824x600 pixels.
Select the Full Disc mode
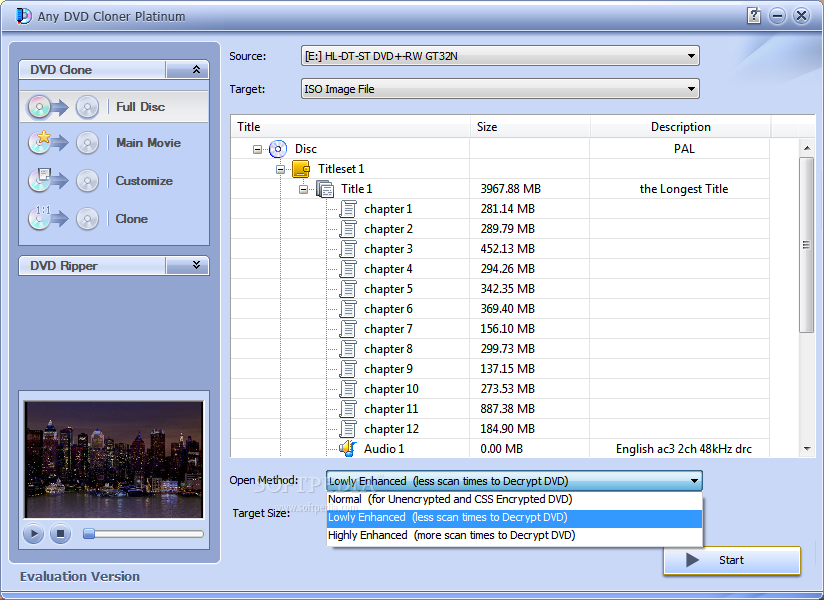[114, 107]
